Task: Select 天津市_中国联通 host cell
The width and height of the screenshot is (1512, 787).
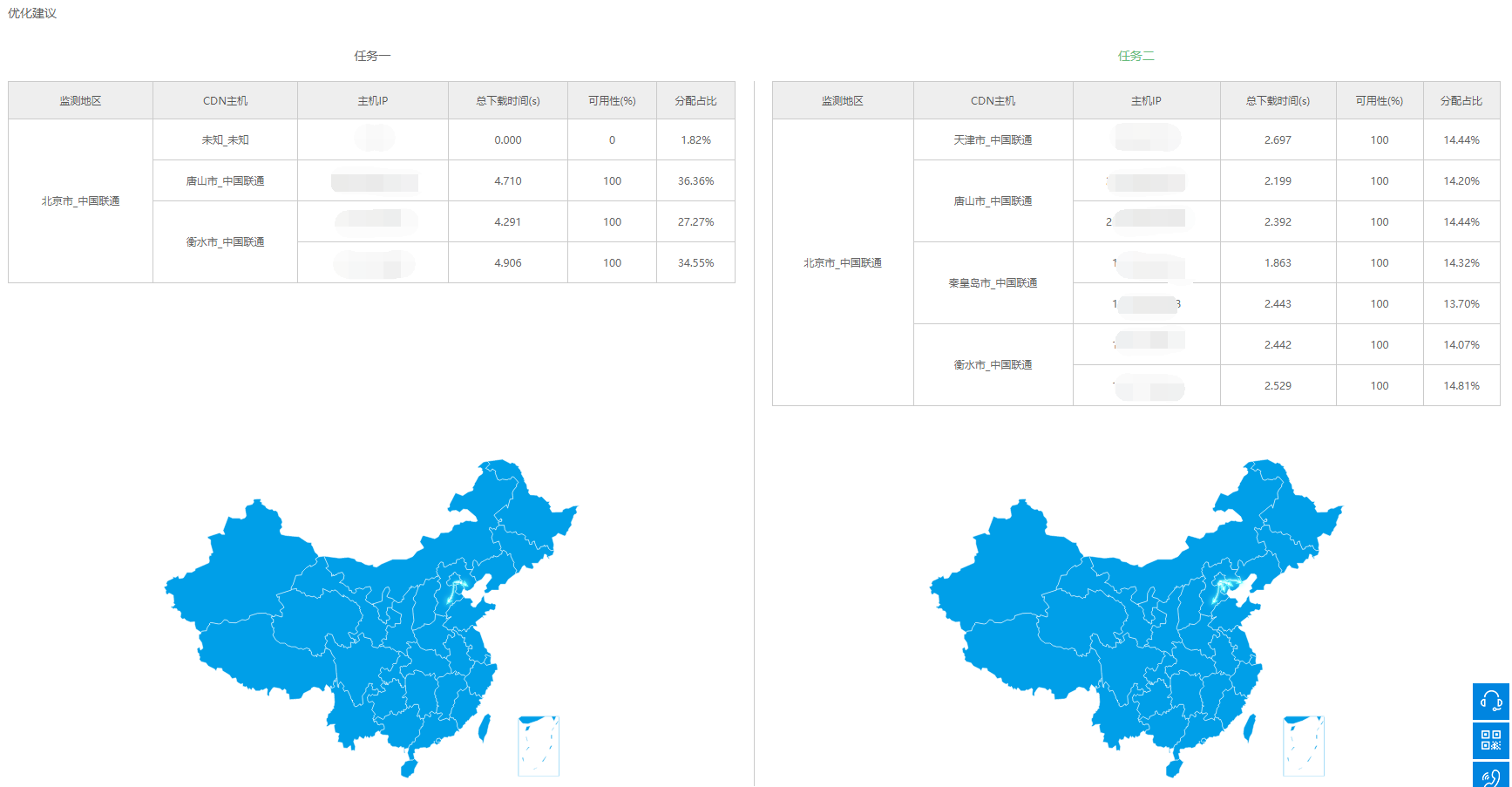Action: [x=993, y=140]
